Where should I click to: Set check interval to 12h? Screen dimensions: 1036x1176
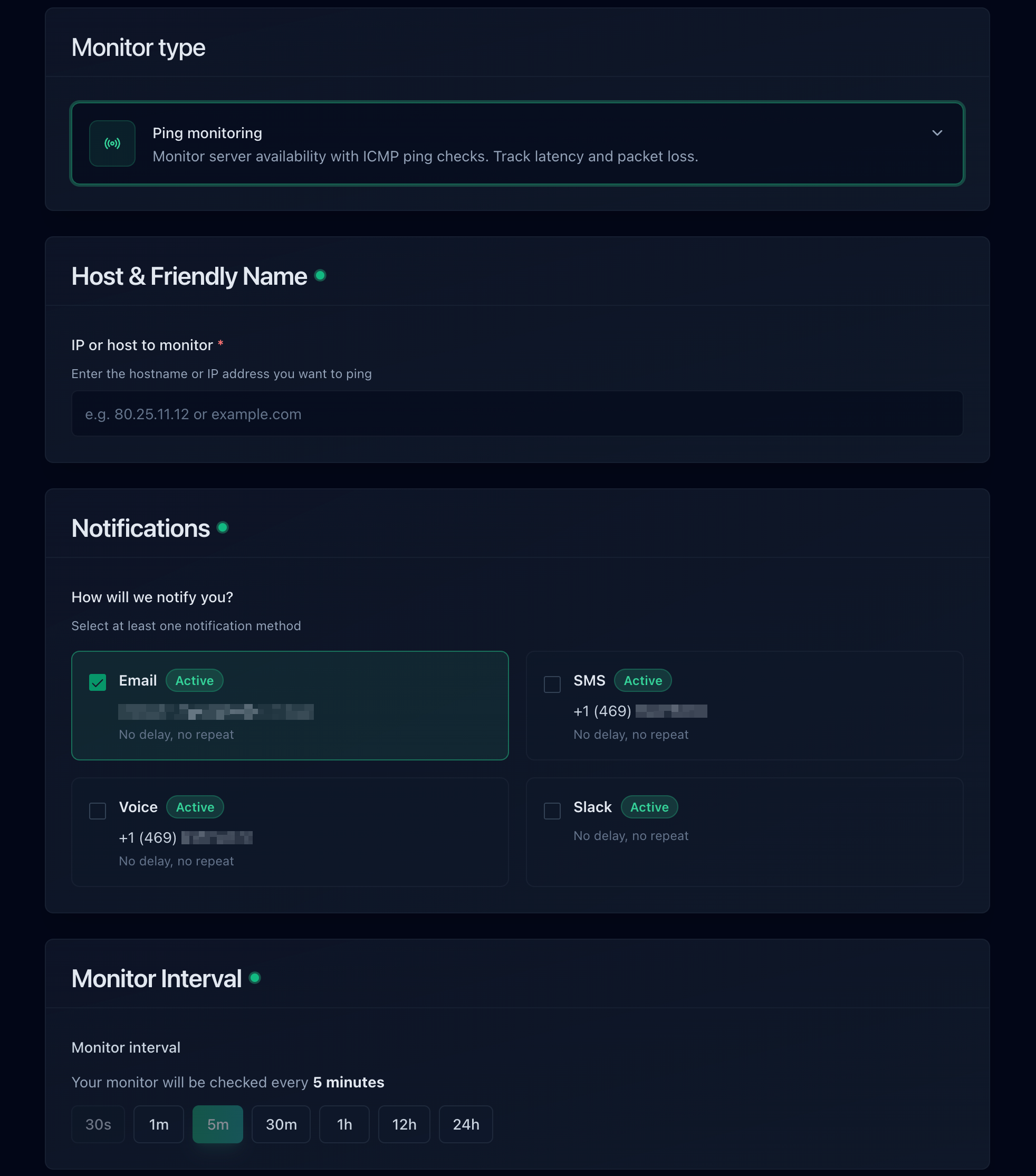point(404,1124)
